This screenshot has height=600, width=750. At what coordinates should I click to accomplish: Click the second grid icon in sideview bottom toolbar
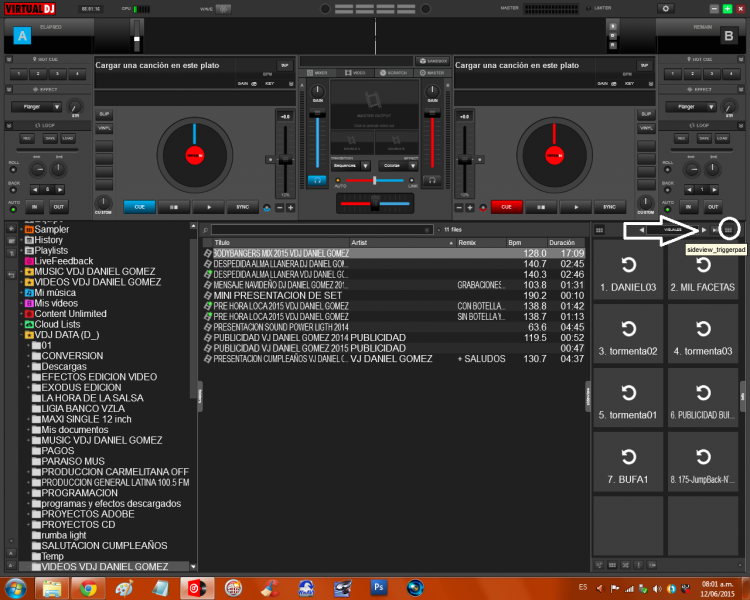click(x=612, y=565)
